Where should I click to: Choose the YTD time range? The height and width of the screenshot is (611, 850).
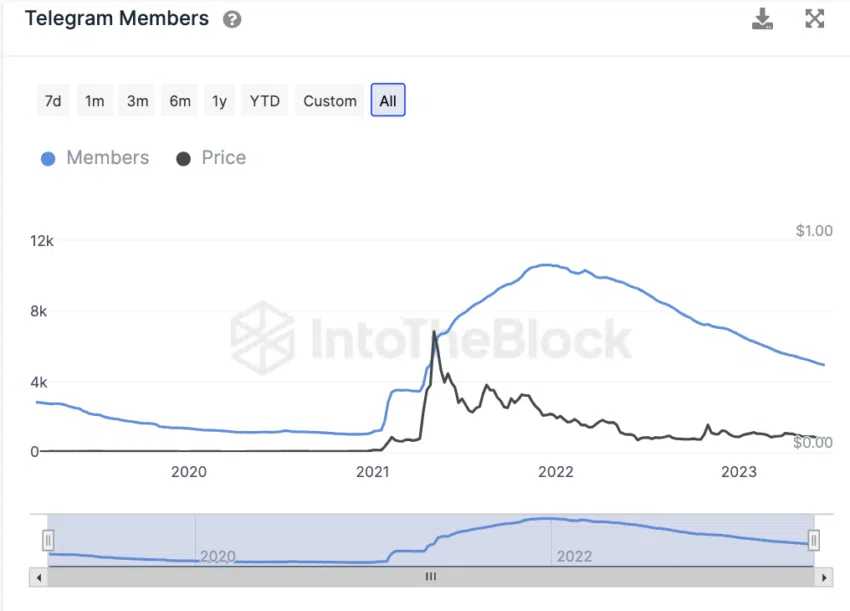(x=264, y=101)
